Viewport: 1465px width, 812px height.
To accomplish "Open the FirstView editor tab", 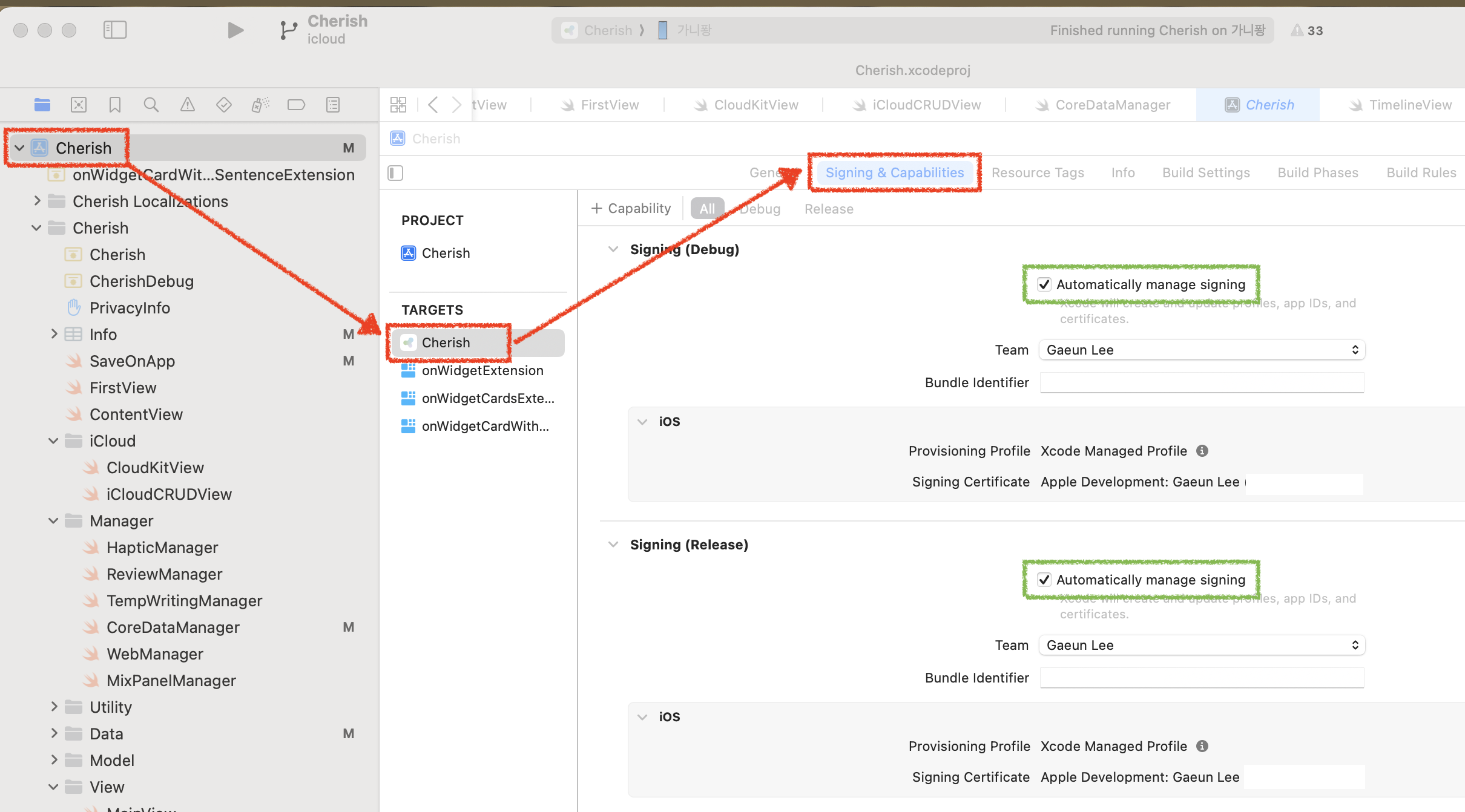I will tap(599, 105).
